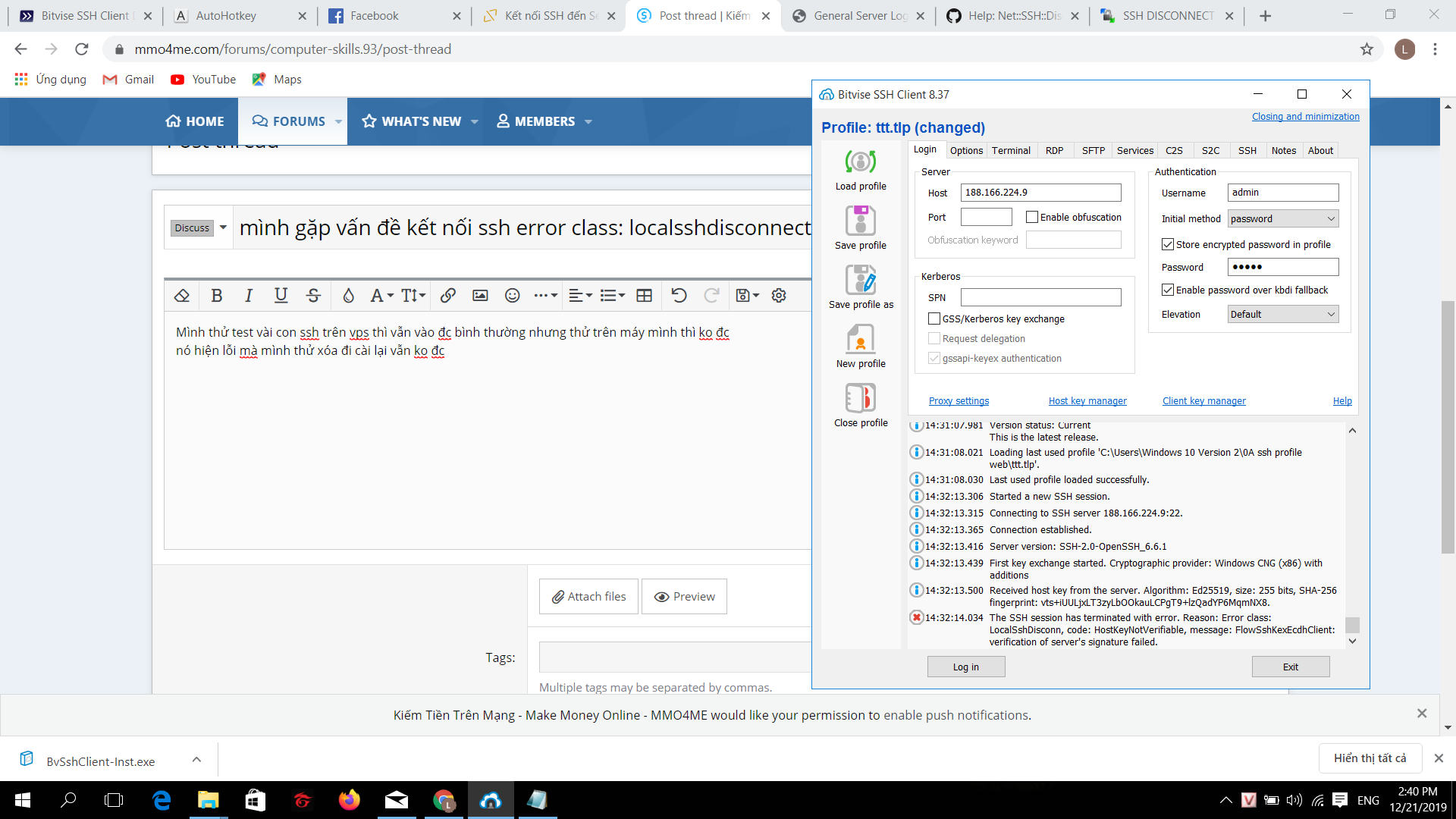
Task: Open the Mail app in the taskbar
Action: [x=397, y=800]
